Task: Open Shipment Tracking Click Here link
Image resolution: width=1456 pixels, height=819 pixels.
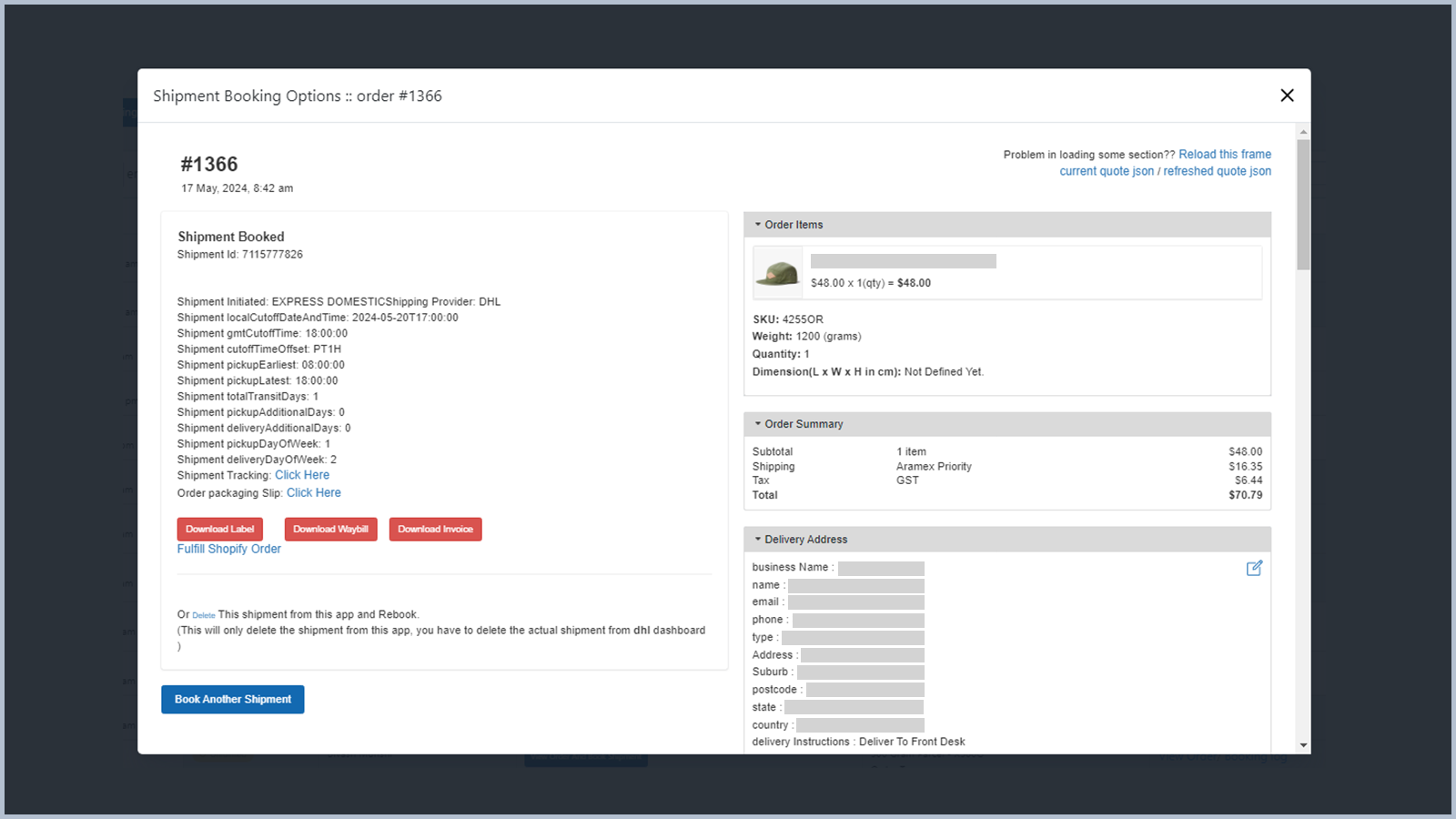Action: (x=302, y=475)
